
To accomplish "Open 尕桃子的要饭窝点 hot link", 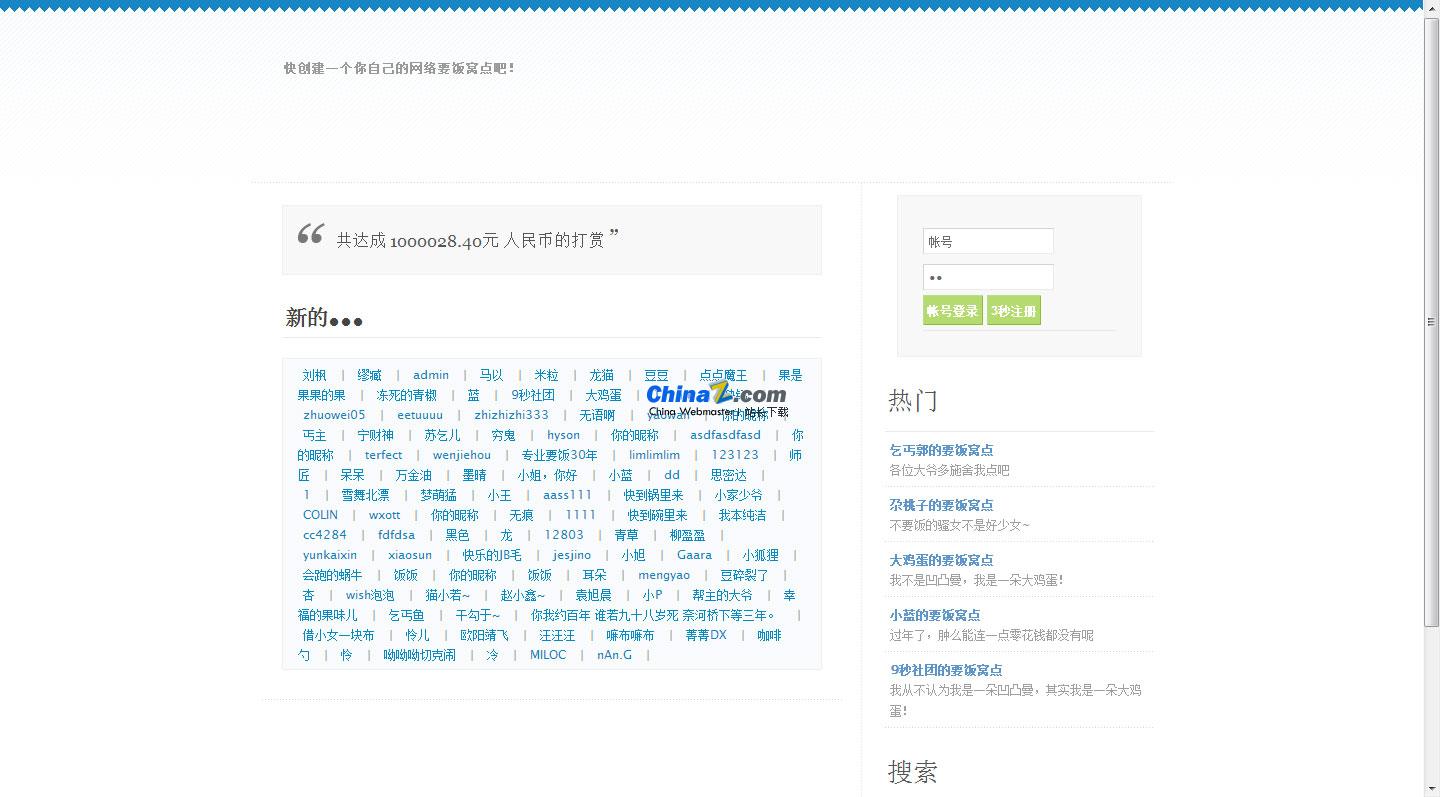I will pos(941,505).
